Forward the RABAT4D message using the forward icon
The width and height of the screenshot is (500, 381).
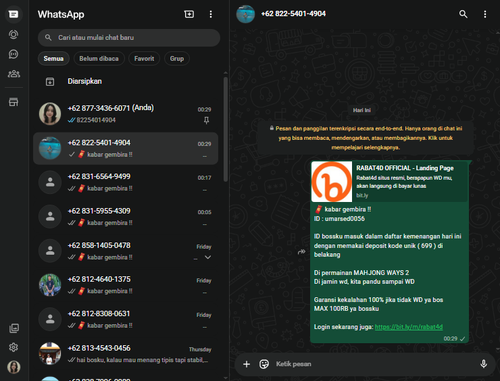tap(301, 252)
